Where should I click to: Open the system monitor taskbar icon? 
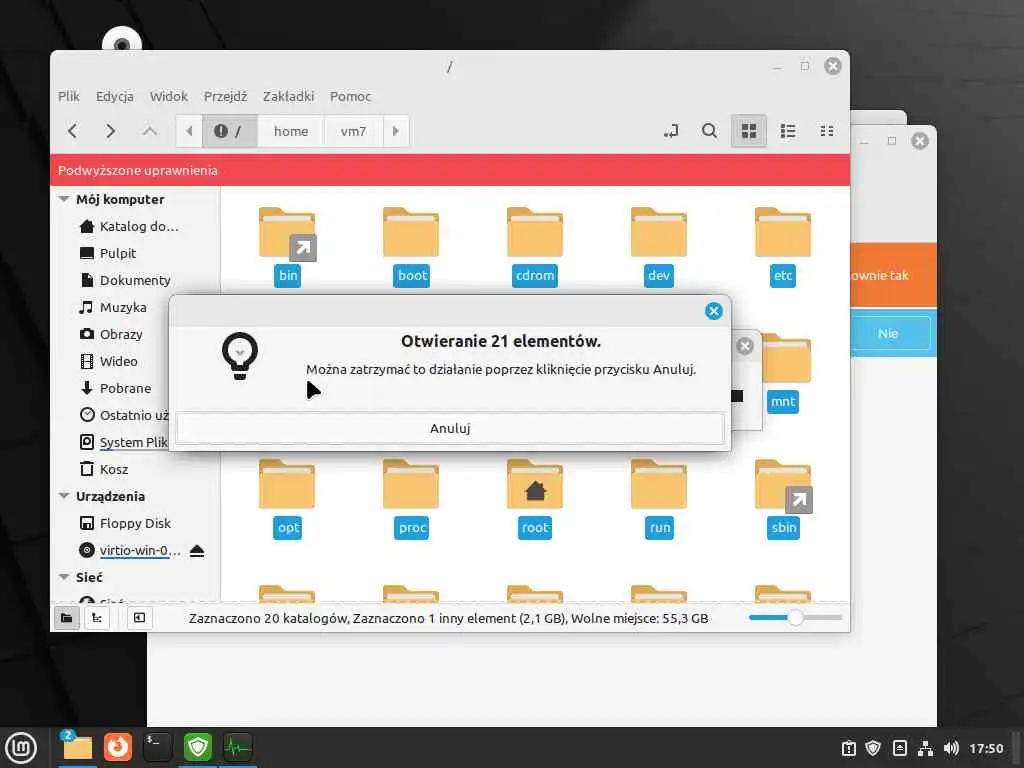[238, 747]
